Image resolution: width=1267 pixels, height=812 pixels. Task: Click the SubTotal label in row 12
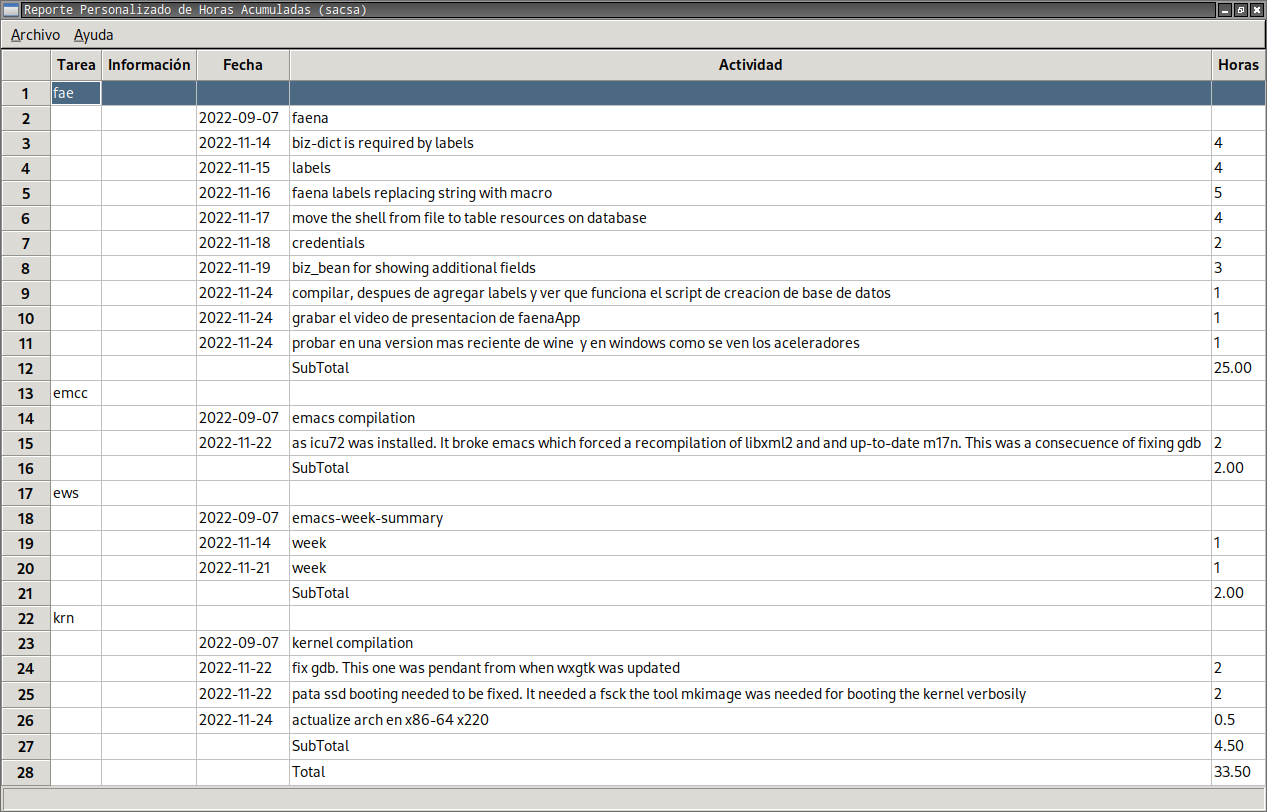(x=750, y=368)
